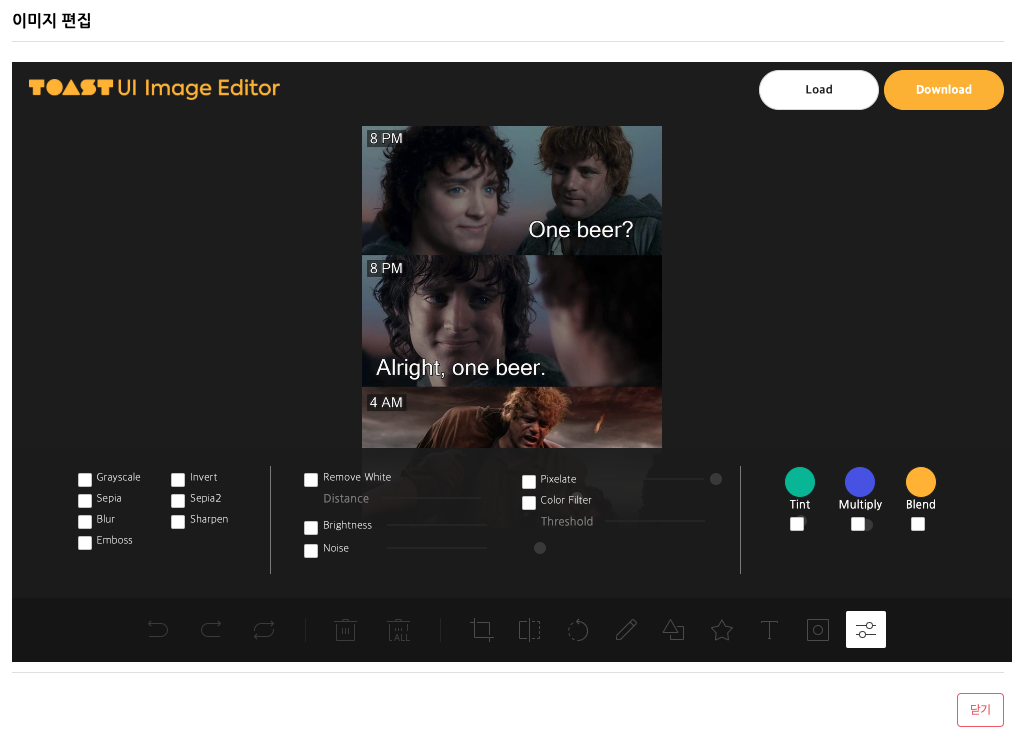Screen dimensions: 1017x736
Task: Click the Delete trash icon
Action: pyautogui.click(x=345, y=630)
